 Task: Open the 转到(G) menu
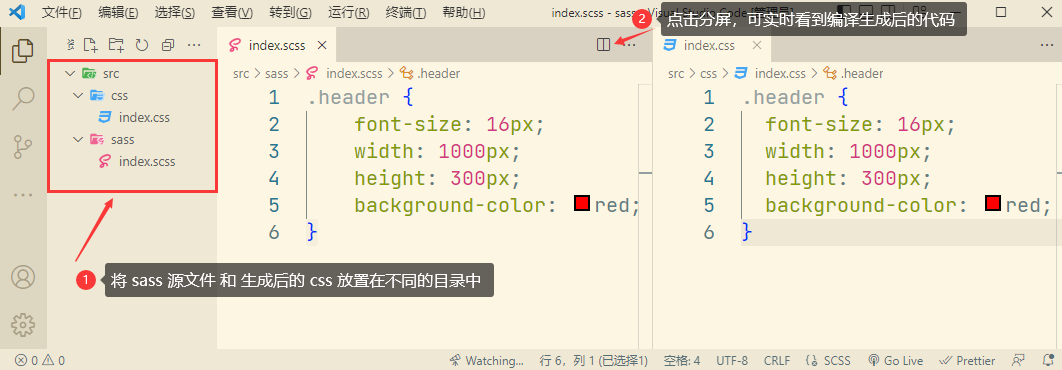(x=290, y=13)
